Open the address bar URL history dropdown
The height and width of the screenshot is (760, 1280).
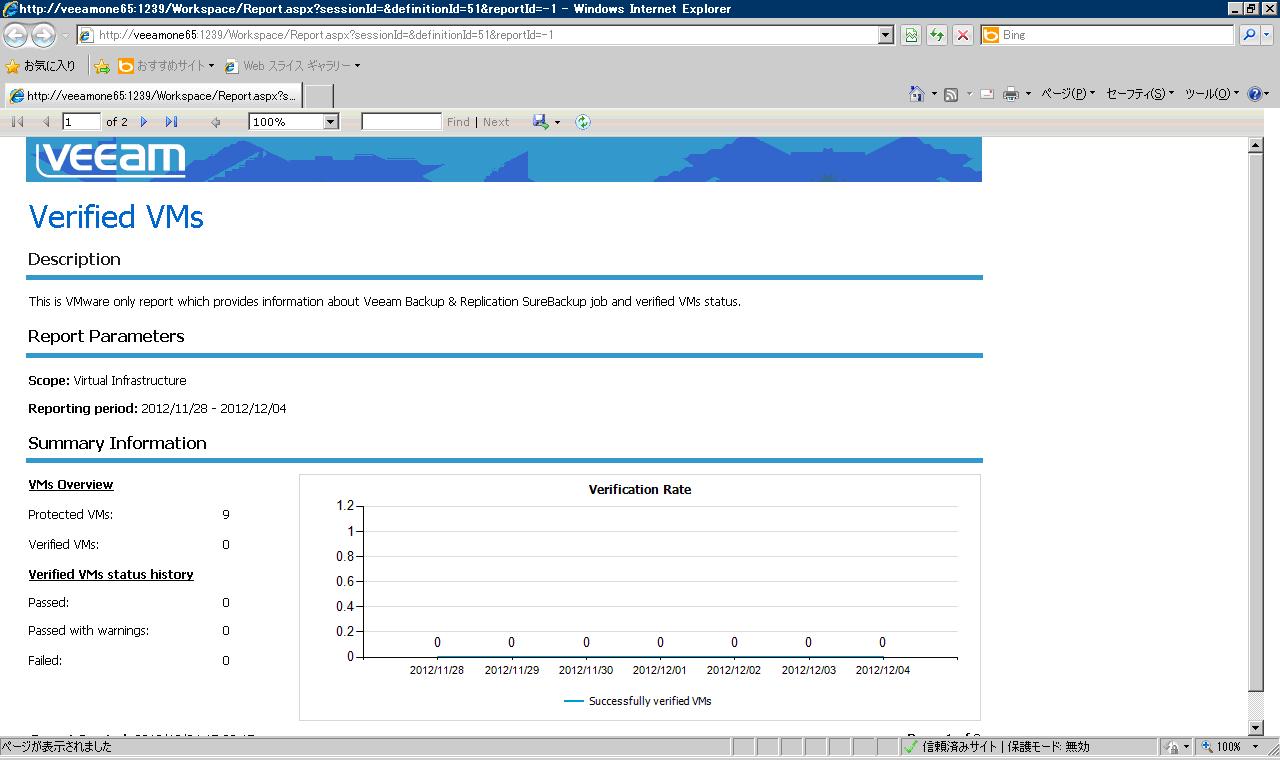click(x=885, y=35)
